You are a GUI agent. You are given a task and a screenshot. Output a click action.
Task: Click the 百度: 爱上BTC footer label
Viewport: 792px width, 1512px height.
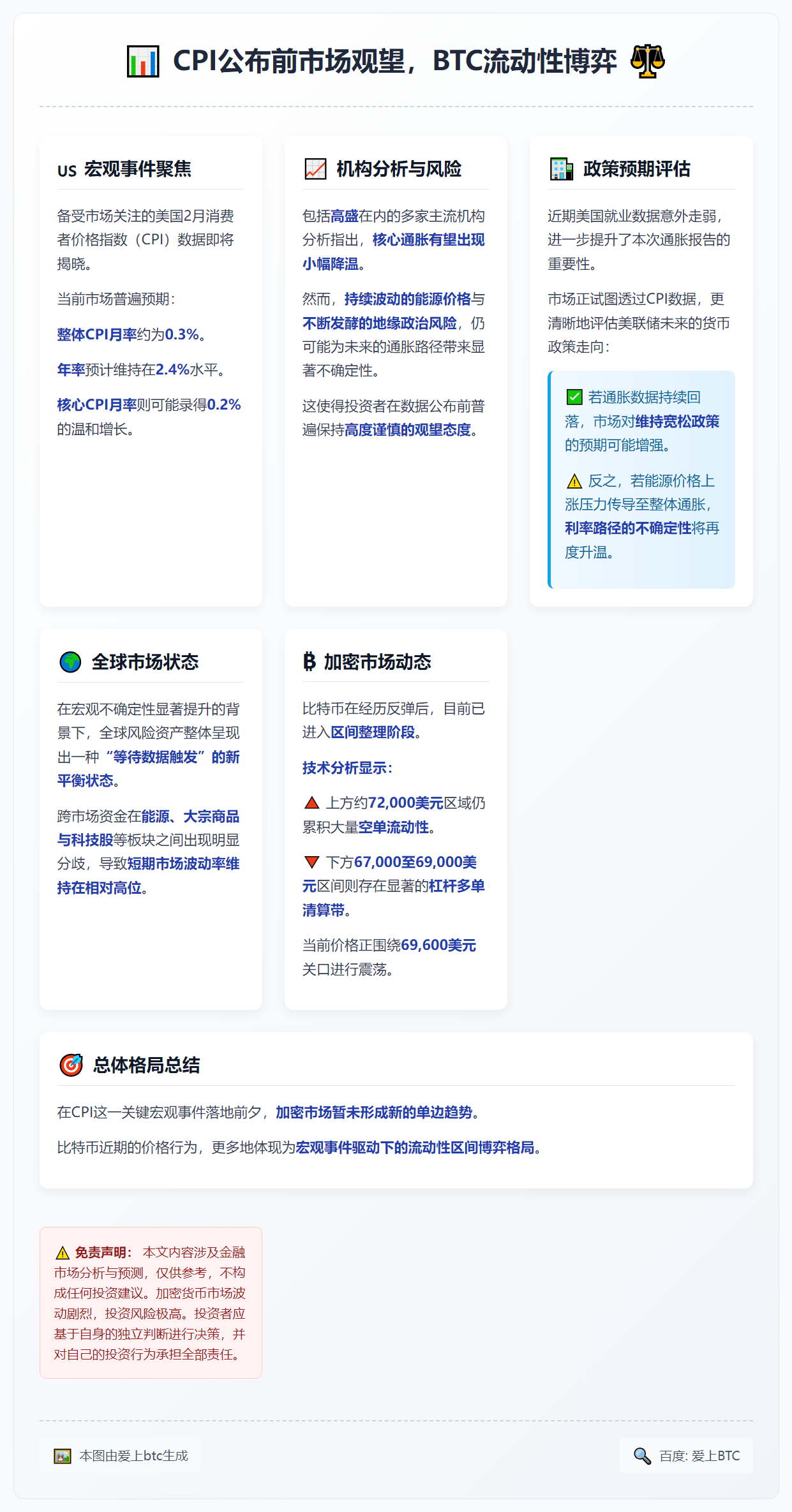click(x=699, y=1456)
